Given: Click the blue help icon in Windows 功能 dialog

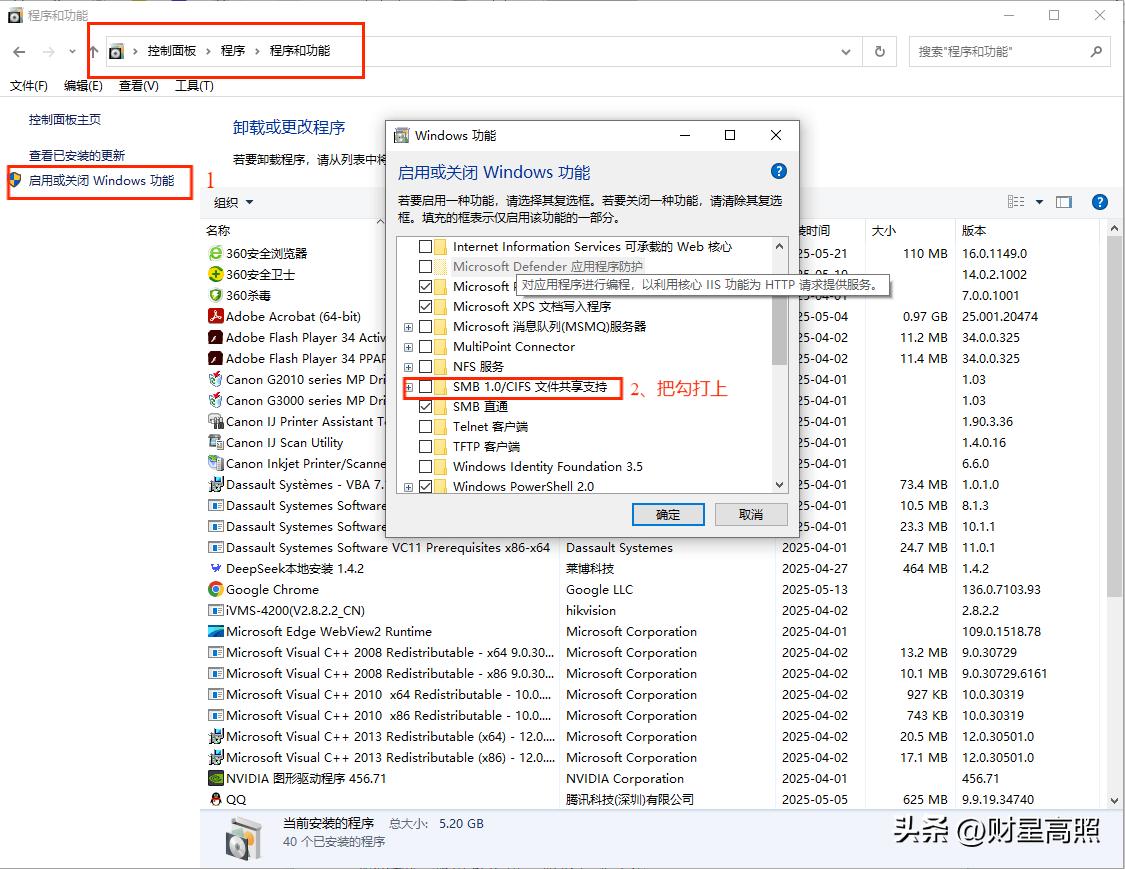Looking at the screenshot, I should pyautogui.click(x=778, y=170).
